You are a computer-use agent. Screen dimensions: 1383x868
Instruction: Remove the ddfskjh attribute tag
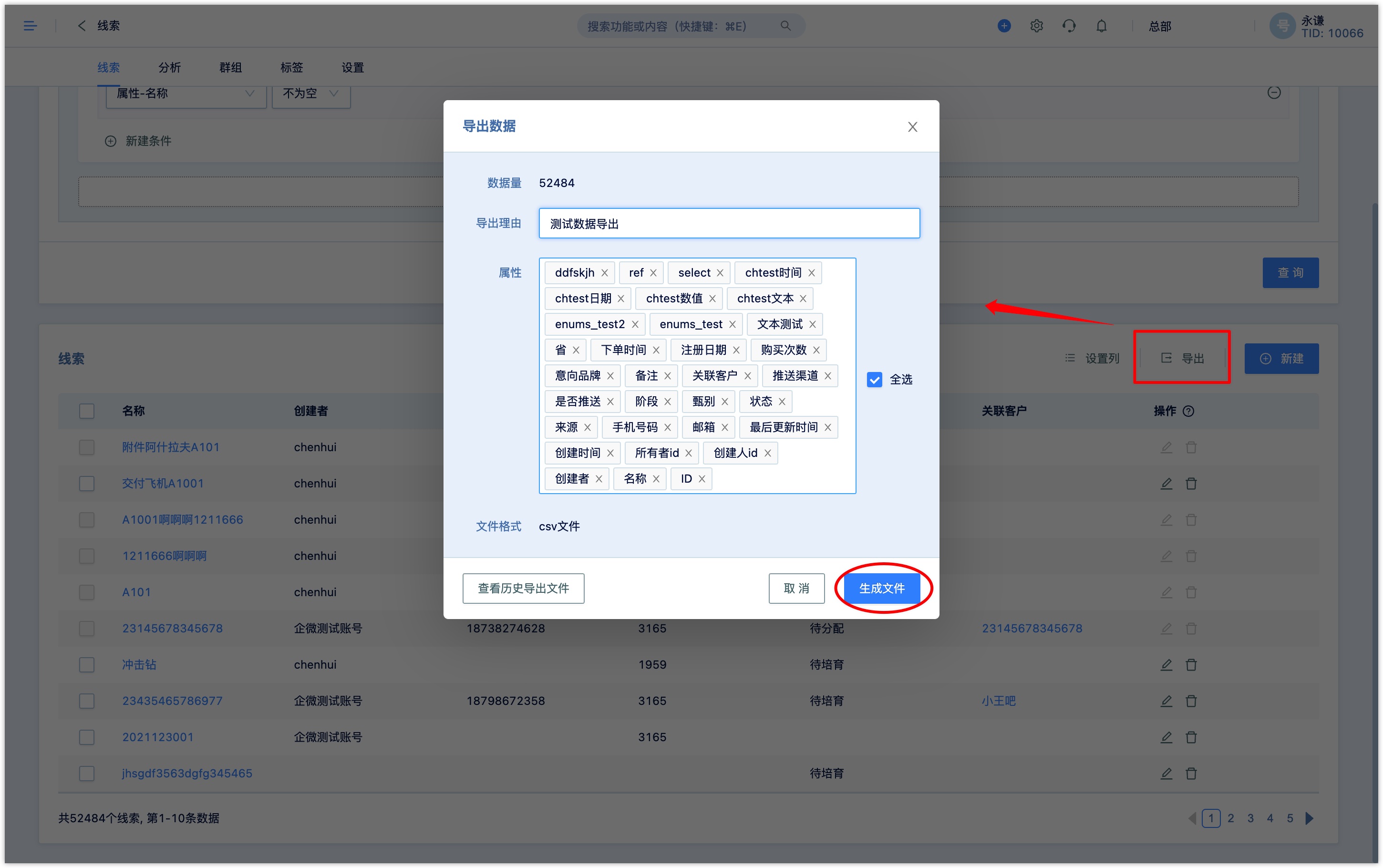point(604,273)
